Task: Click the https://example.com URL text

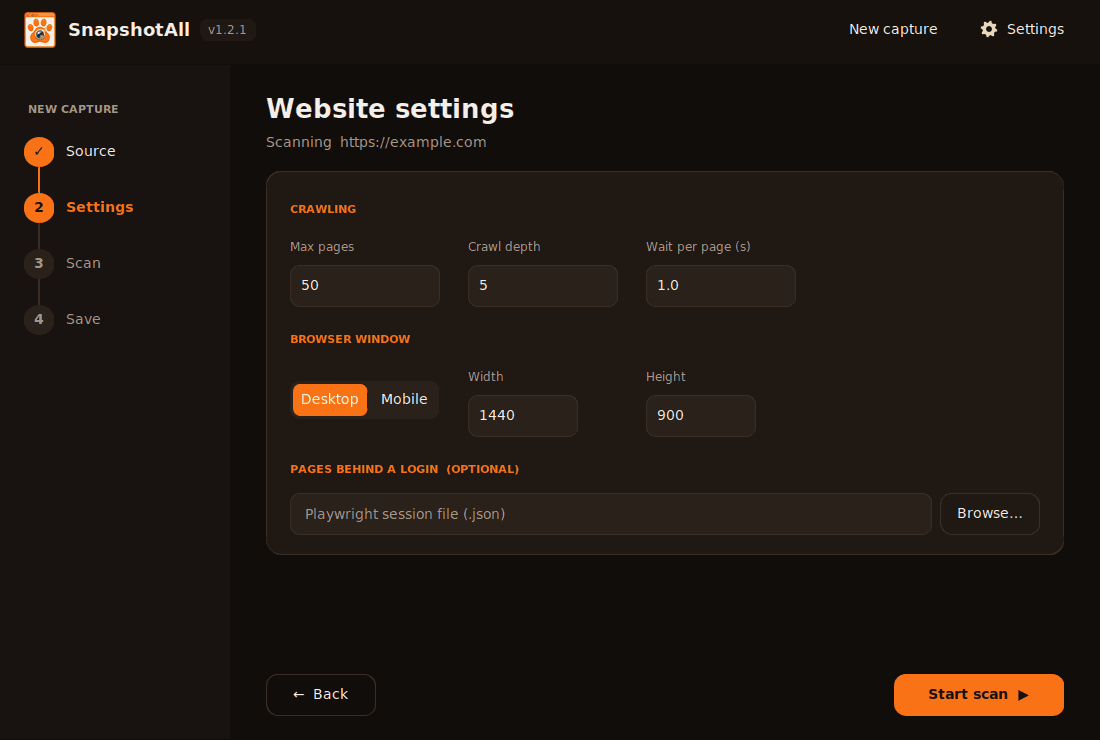Action: (x=413, y=142)
